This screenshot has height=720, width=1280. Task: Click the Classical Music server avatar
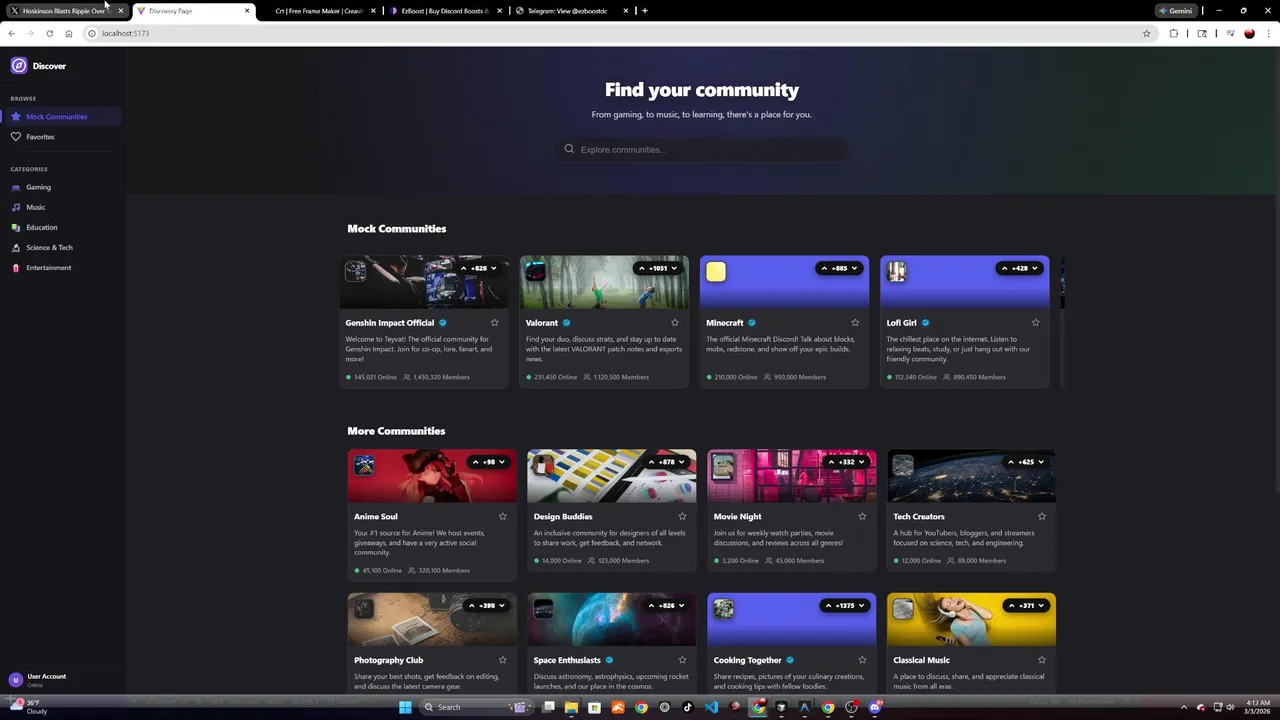[x=903, y=609]
